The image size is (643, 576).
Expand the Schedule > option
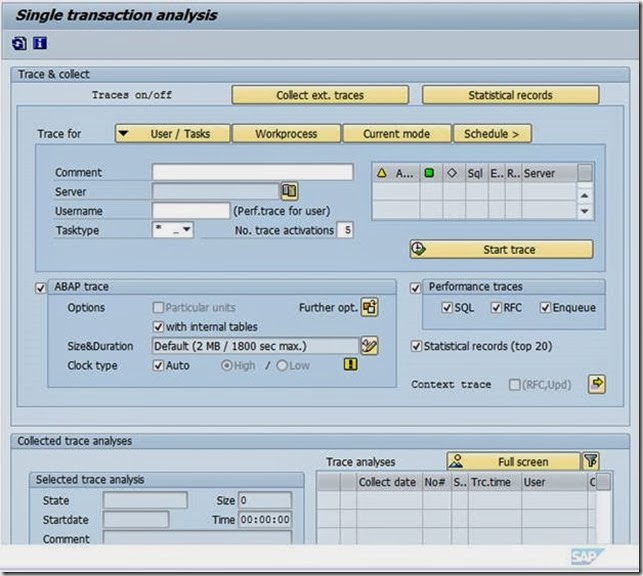point(492,134)
